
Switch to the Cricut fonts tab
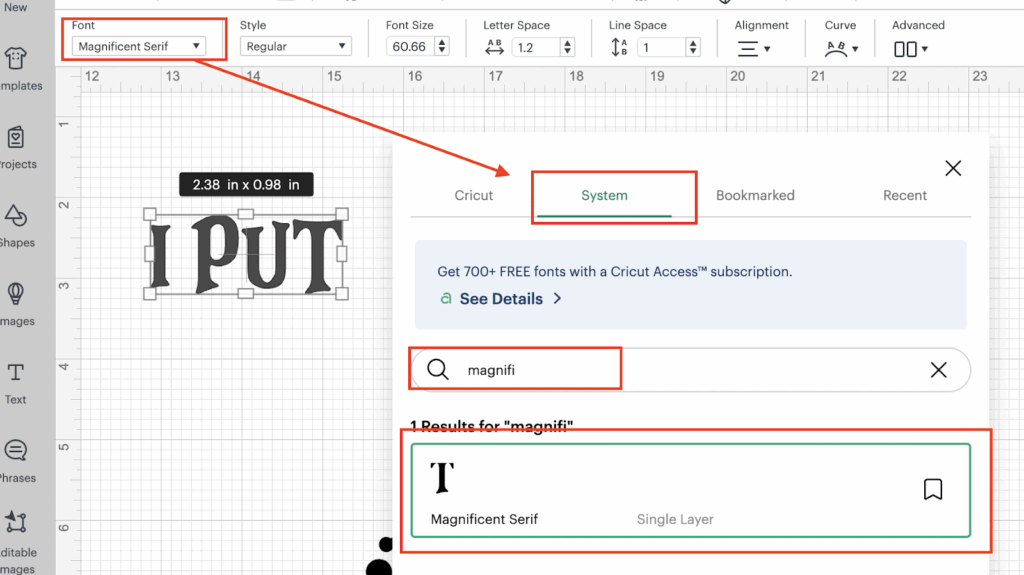474,195
